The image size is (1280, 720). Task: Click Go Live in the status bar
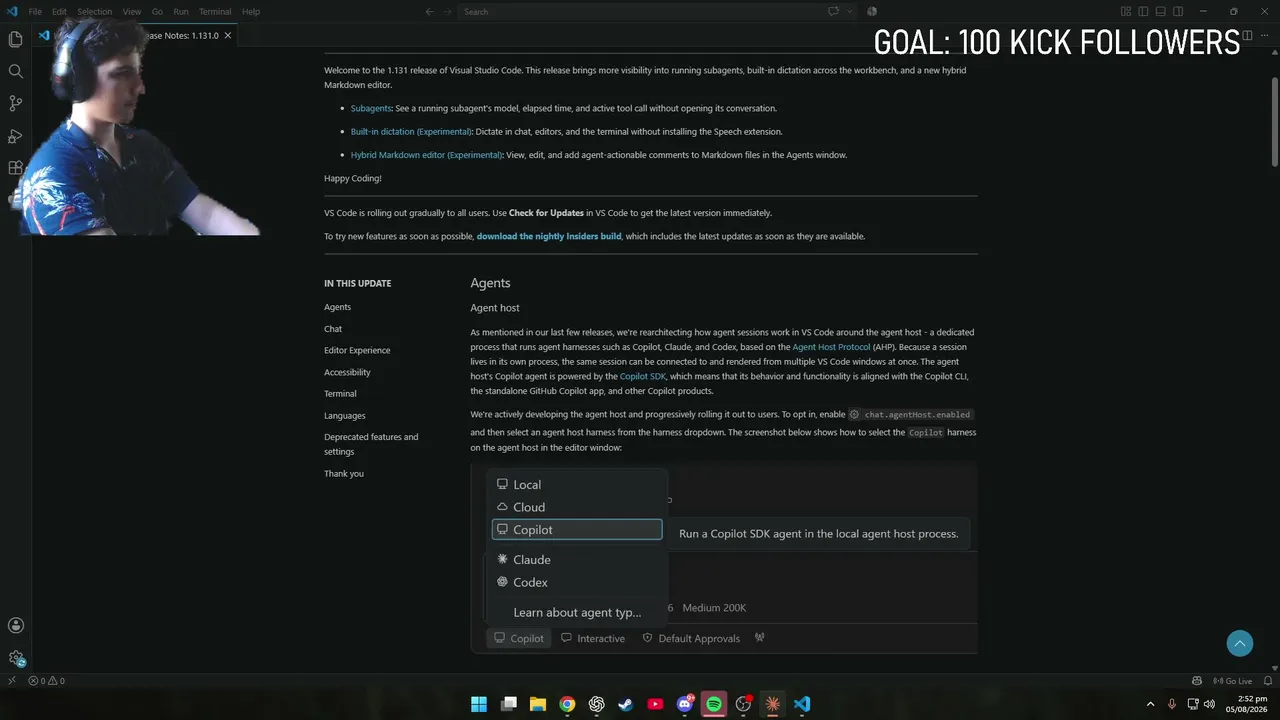(1232, 681)
